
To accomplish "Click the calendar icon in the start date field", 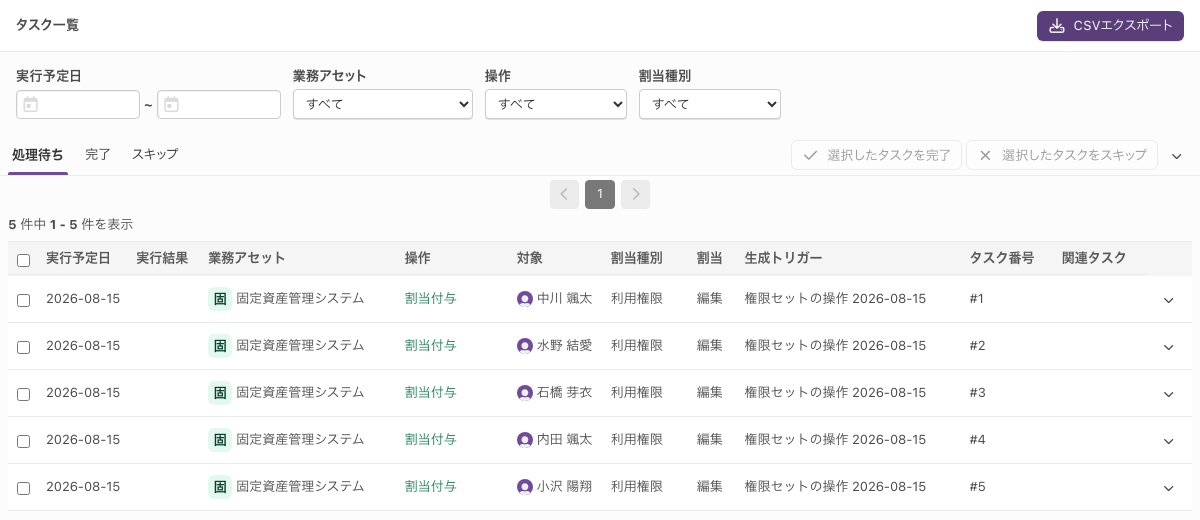I will click(x=30, y=105).
